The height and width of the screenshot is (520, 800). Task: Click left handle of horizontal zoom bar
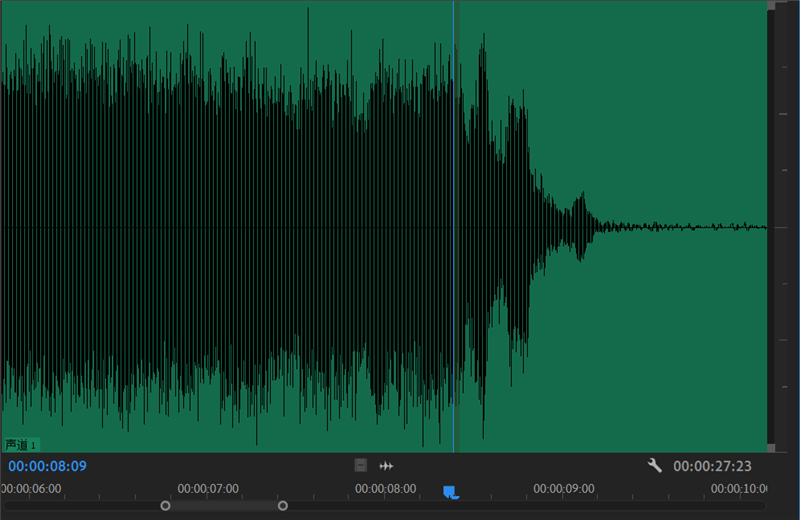[x=165, y=506]
